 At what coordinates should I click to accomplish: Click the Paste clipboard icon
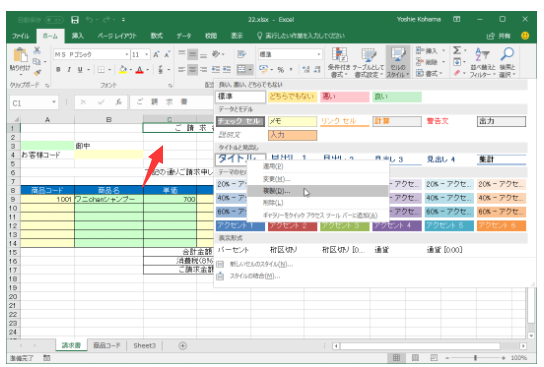pos(20,56)
